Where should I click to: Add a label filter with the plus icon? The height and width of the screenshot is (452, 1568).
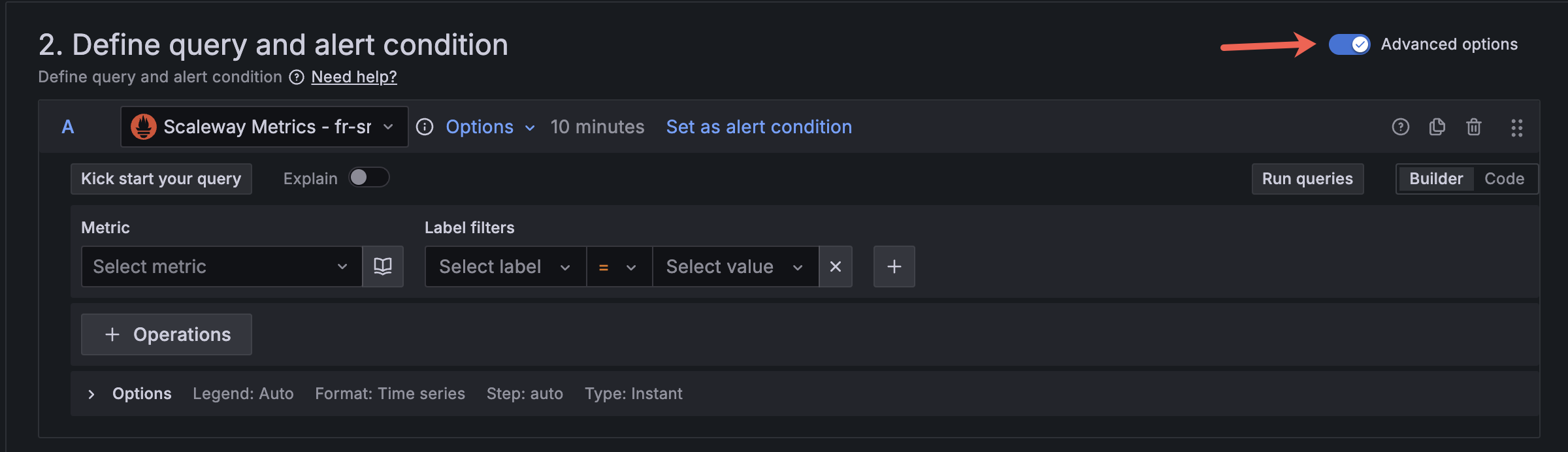pyautogui.click(x=894, y=266)
